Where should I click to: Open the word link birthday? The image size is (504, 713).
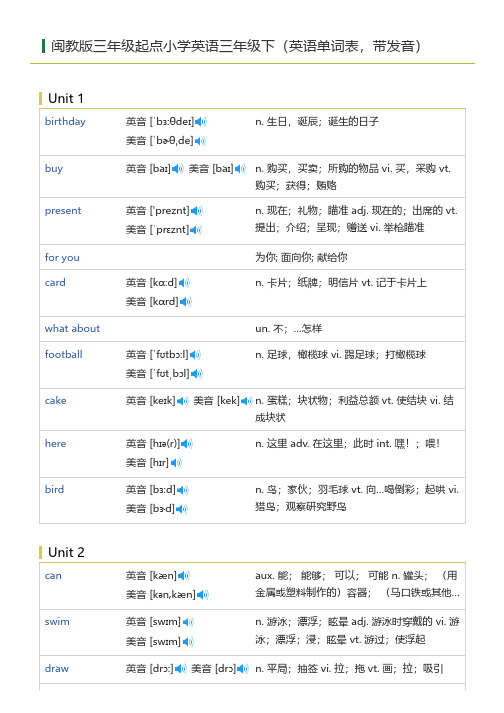click(x=65, y=121)
